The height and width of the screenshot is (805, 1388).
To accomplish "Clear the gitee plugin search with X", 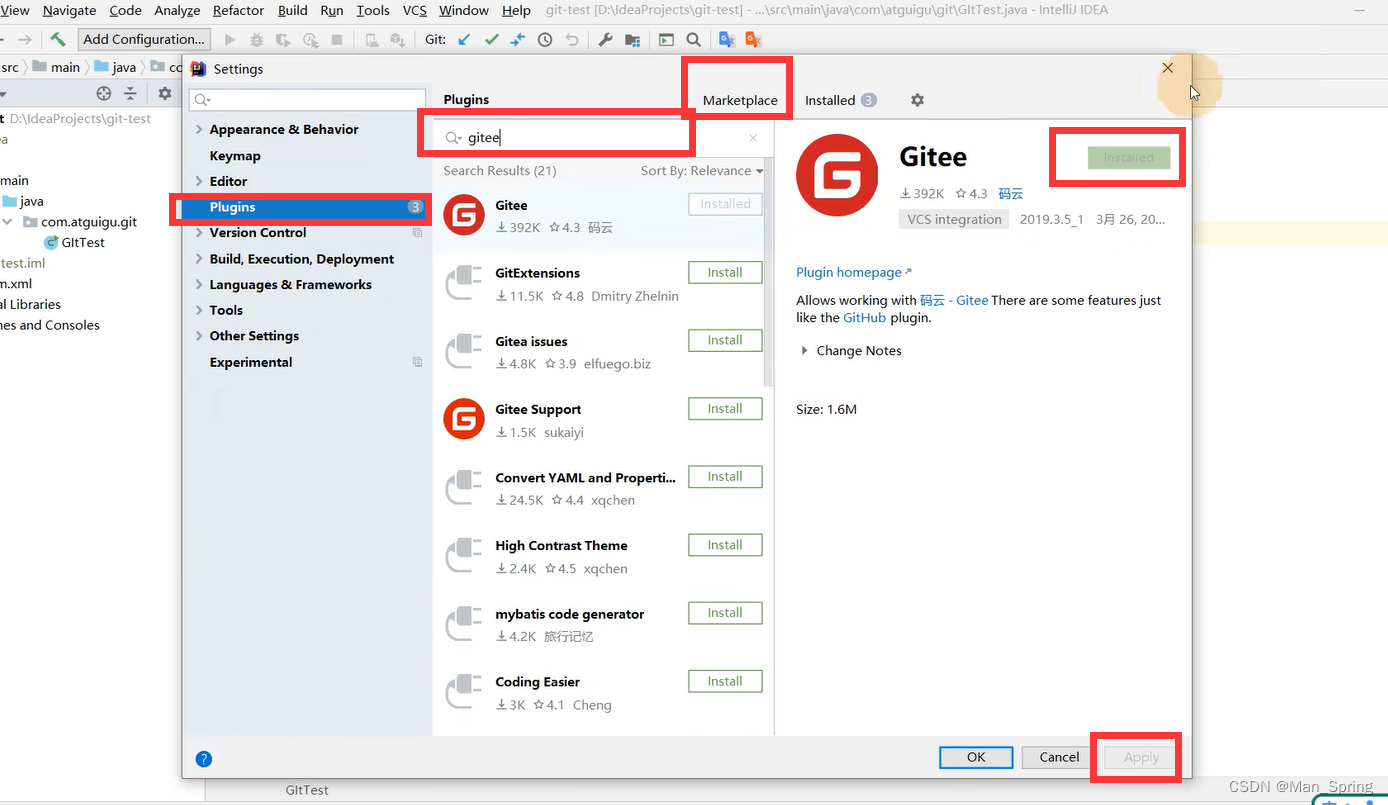I will click(753, 138).
